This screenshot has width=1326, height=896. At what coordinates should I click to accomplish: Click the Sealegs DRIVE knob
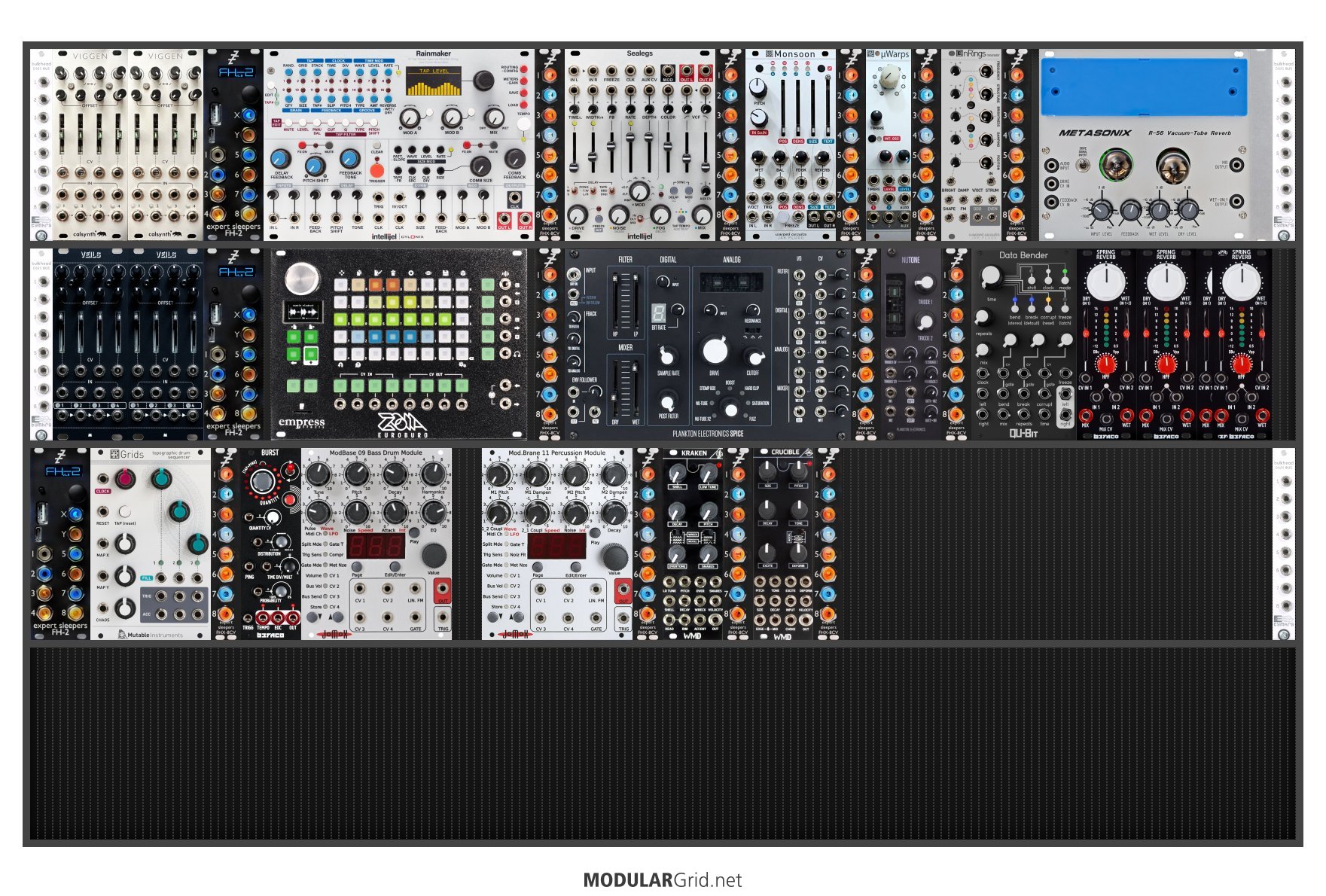coord(577,215)
